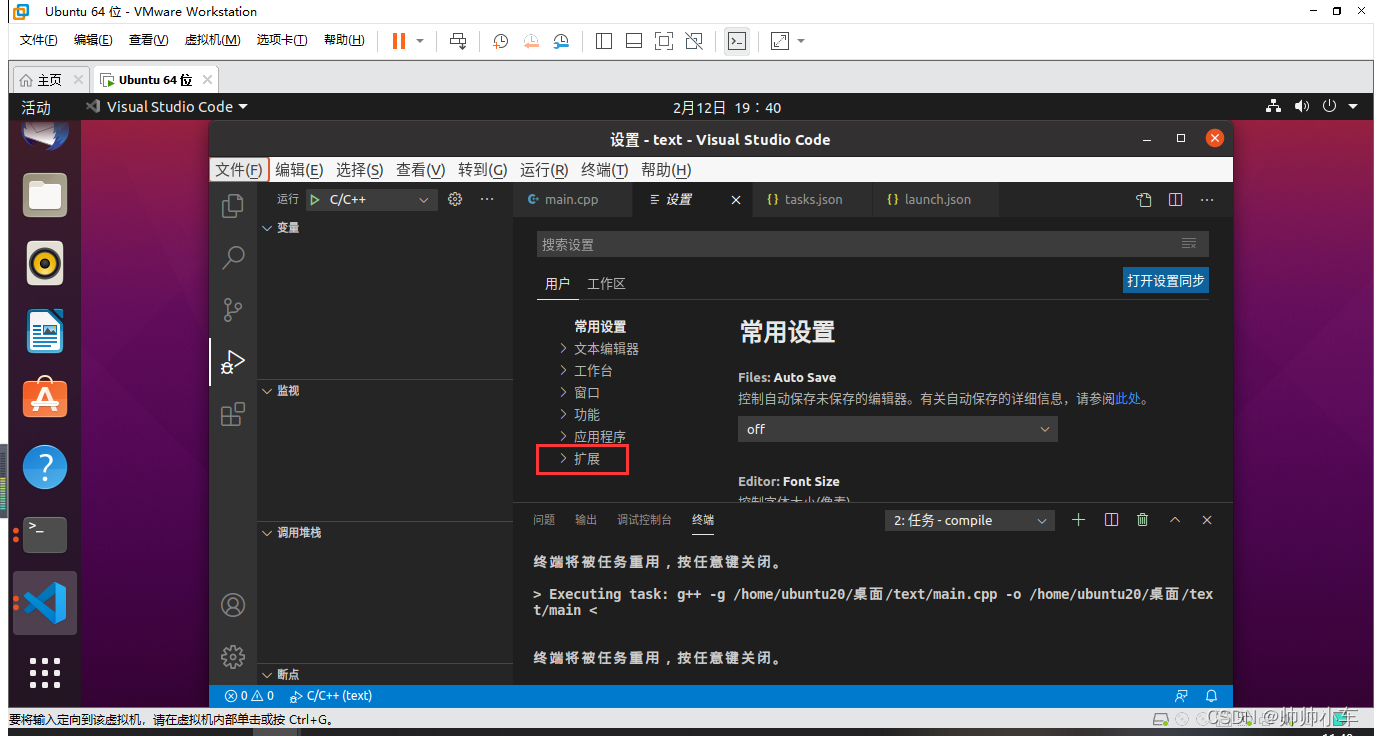Open the Search view in activity bar
This screenshot has width=1374, height=736.
click(x=233, y=258)
